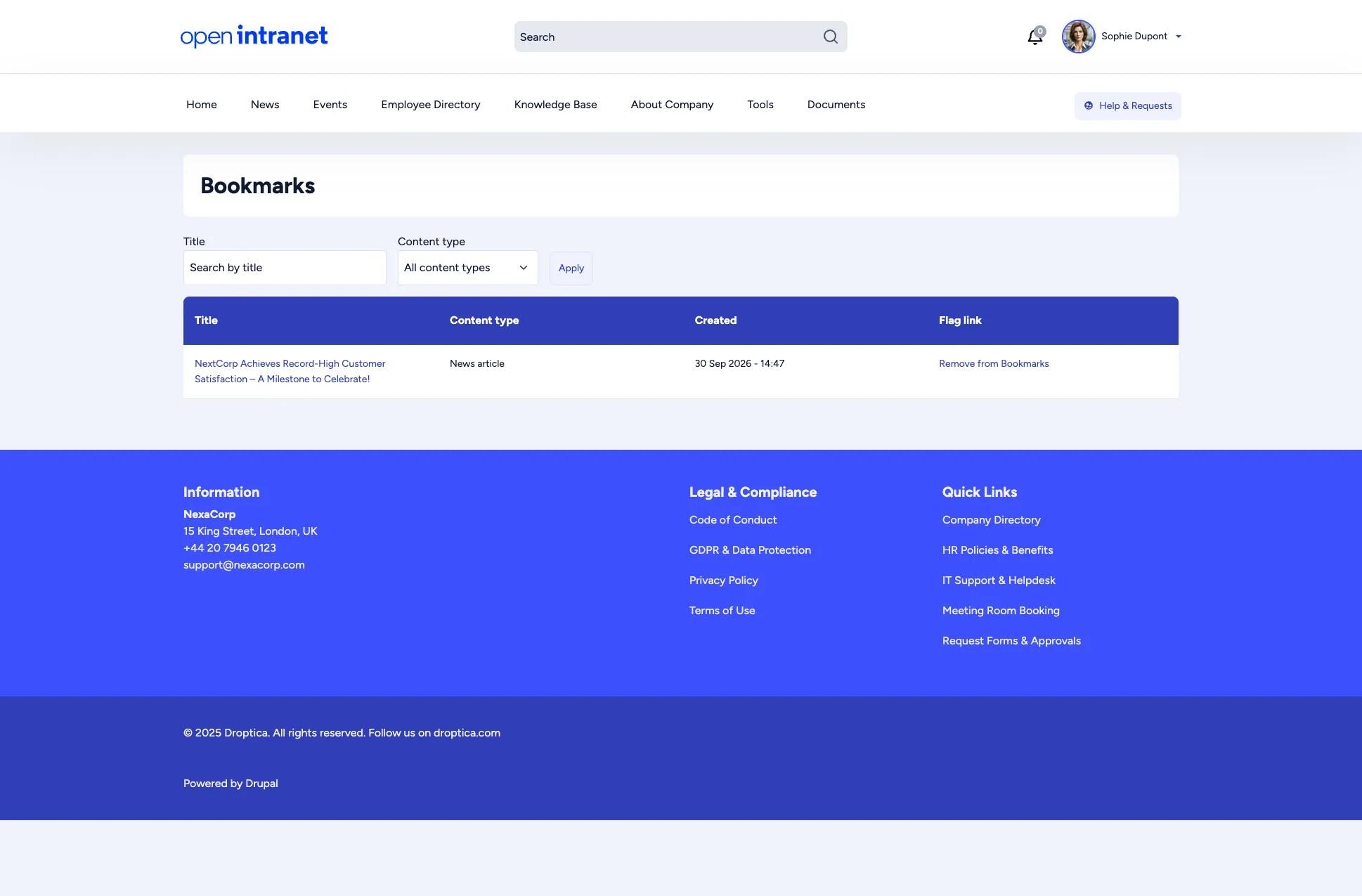
Task: Open the News menu item
Action: pos(265,105)
